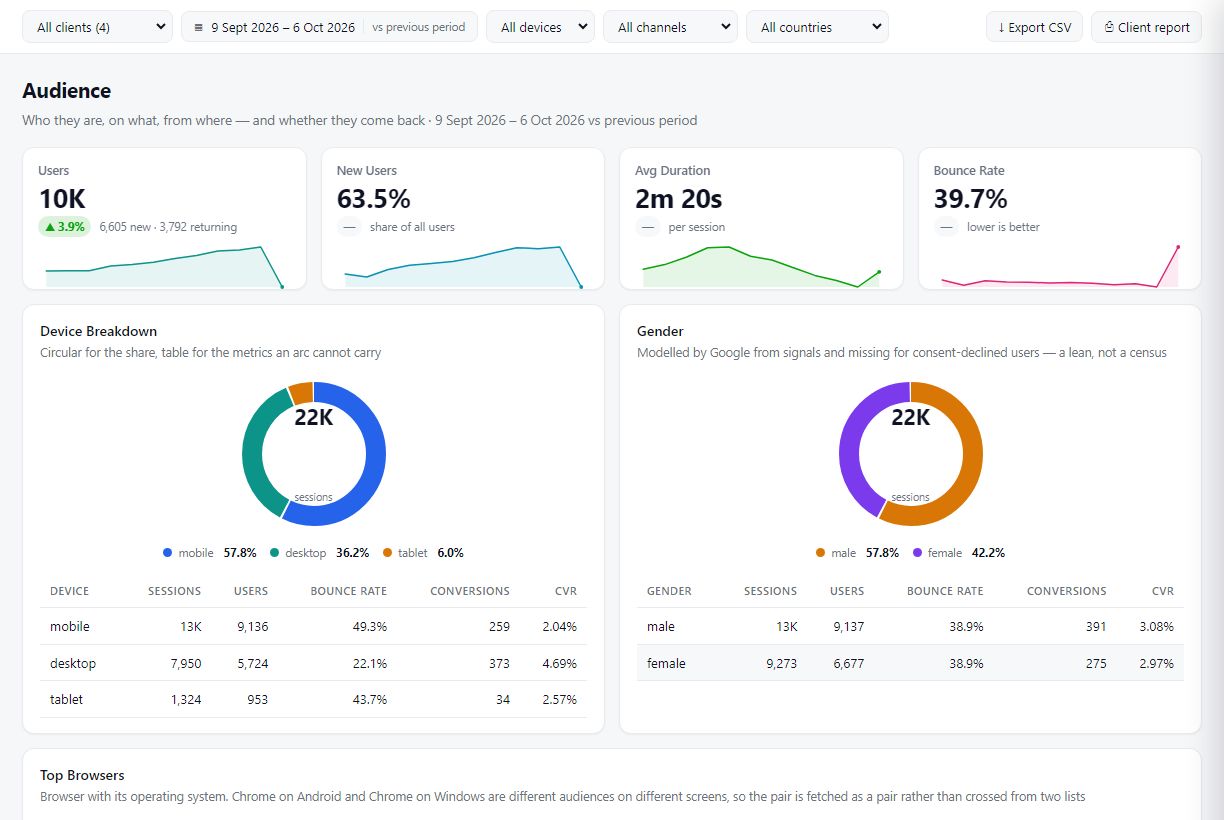This screenshot has height=820, width=1224.
Task: Click the Client report button
Action: pyautogui.click(x=1146, y=27)
